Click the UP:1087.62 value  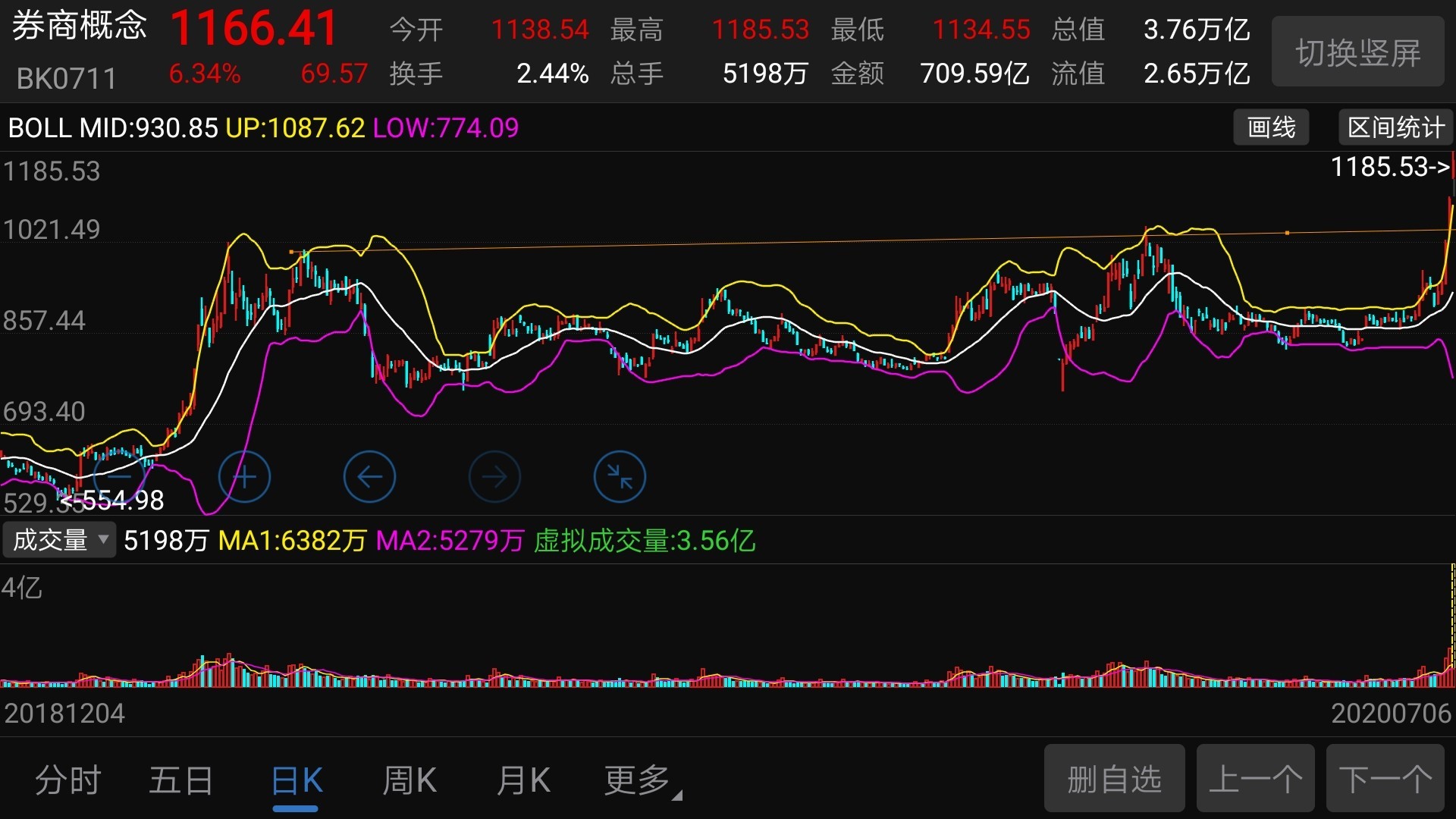coord(295,128)
